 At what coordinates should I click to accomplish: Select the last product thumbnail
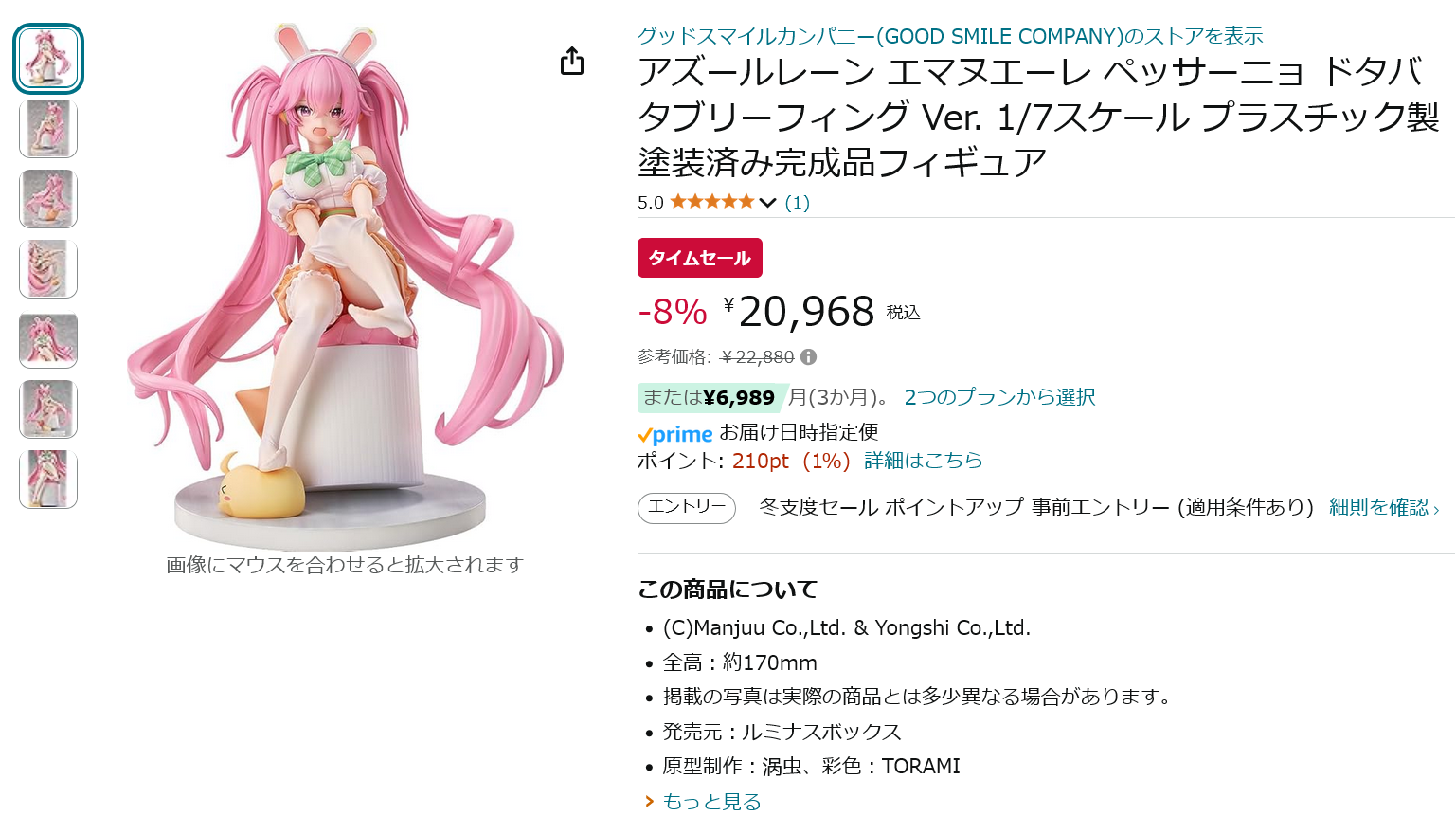pos(48,480)
